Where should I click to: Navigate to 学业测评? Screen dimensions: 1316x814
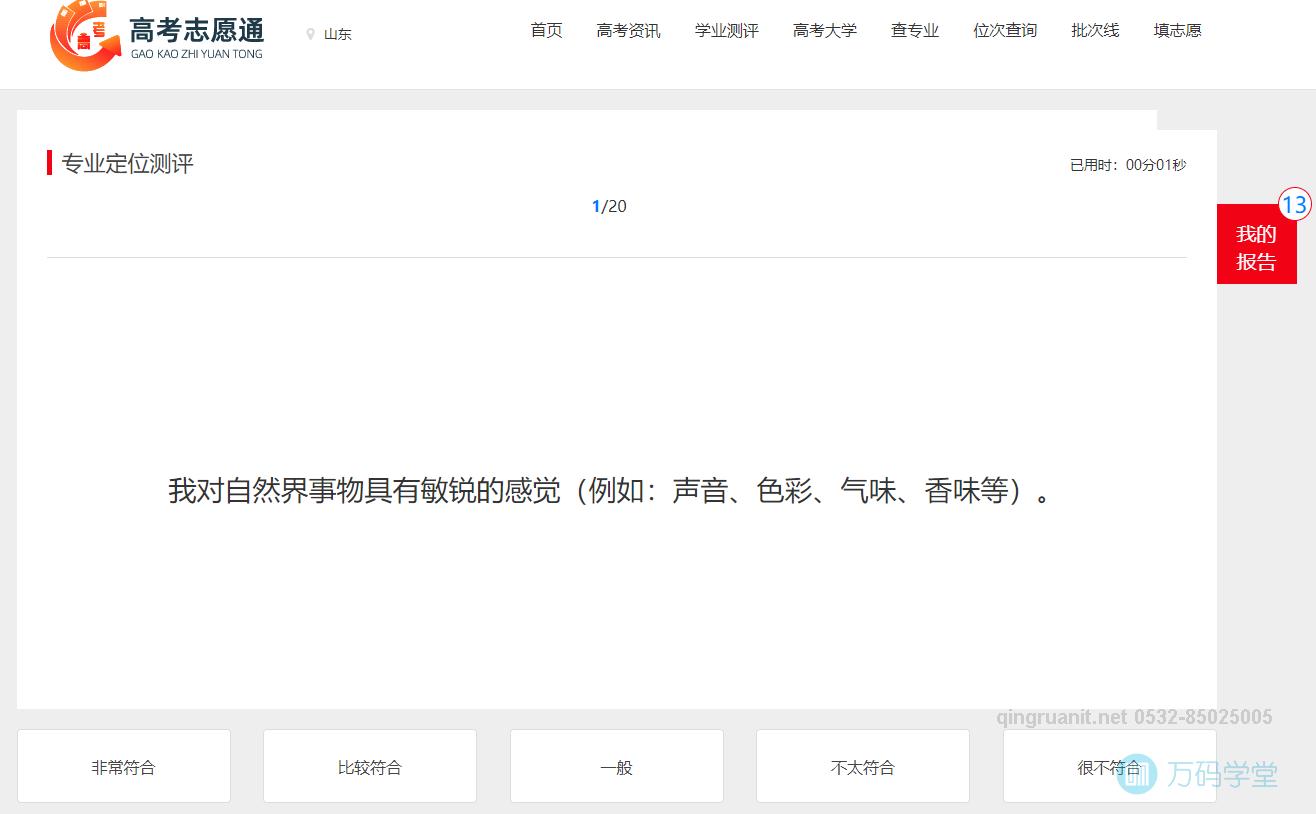point(726,30)
